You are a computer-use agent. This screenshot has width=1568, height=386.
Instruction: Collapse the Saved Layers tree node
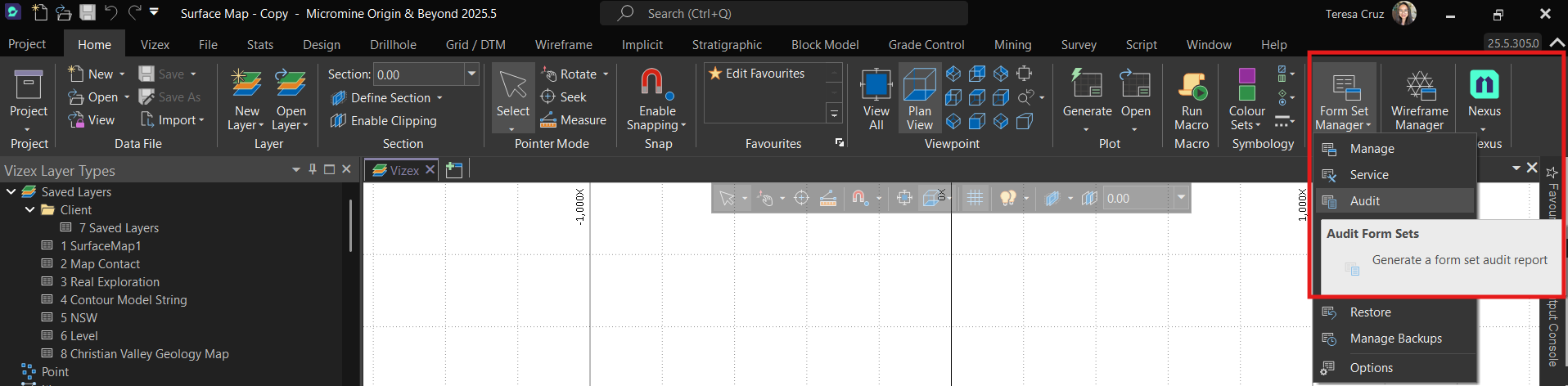point(11,192)
